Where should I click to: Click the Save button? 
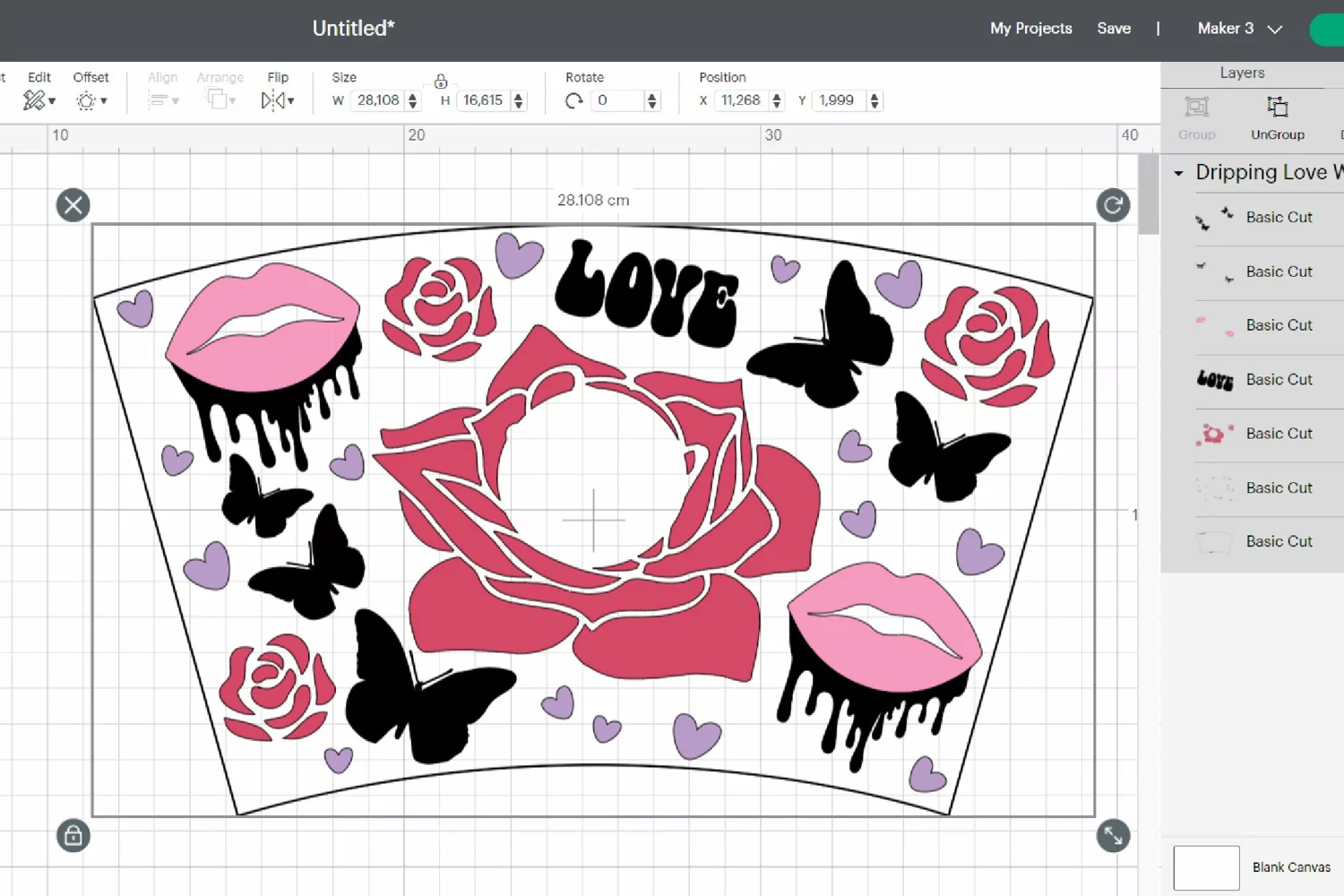coord(1114,29)
